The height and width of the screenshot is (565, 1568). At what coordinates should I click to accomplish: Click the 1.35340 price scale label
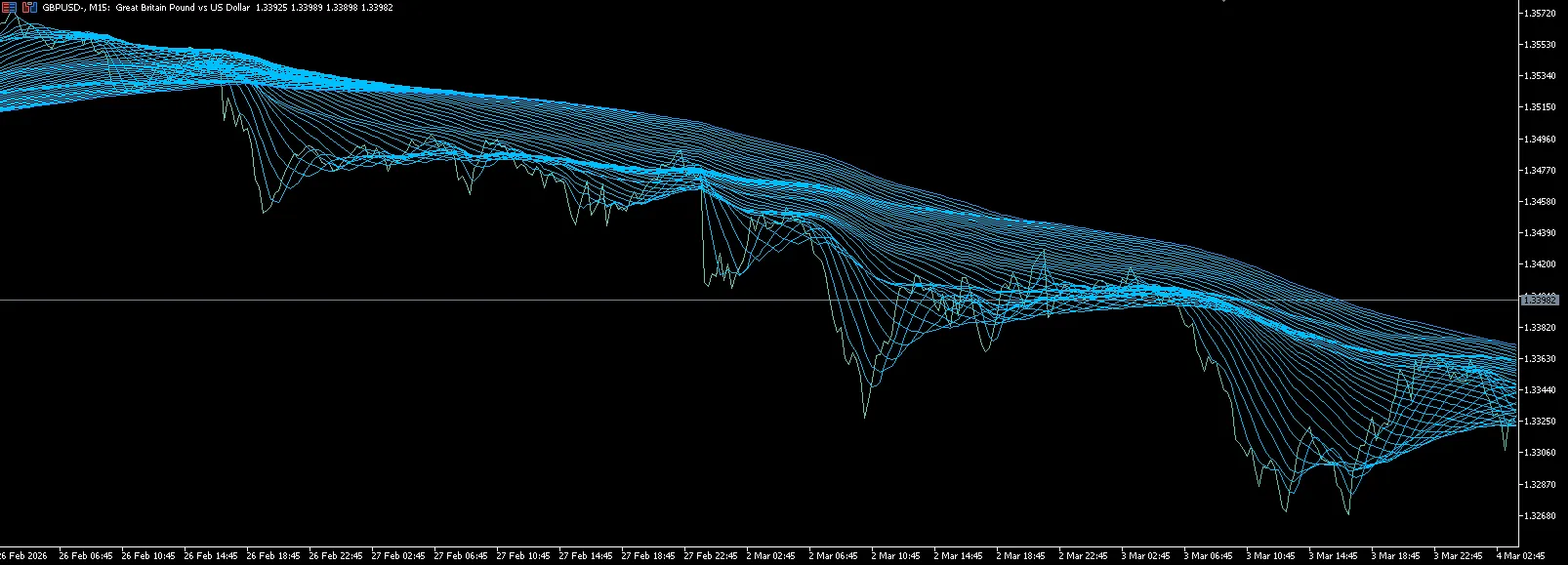coord(1540,75)
